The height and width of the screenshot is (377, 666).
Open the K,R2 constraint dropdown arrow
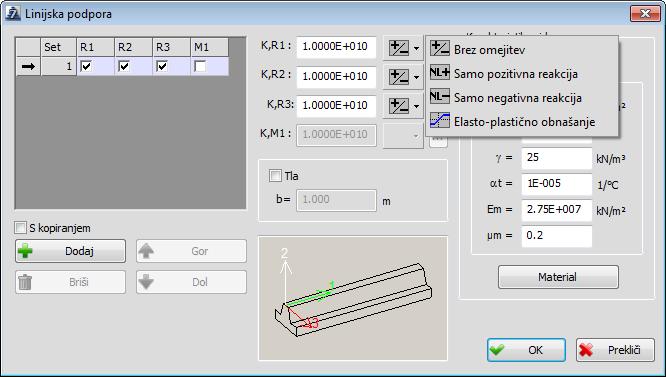click(416, 77)
